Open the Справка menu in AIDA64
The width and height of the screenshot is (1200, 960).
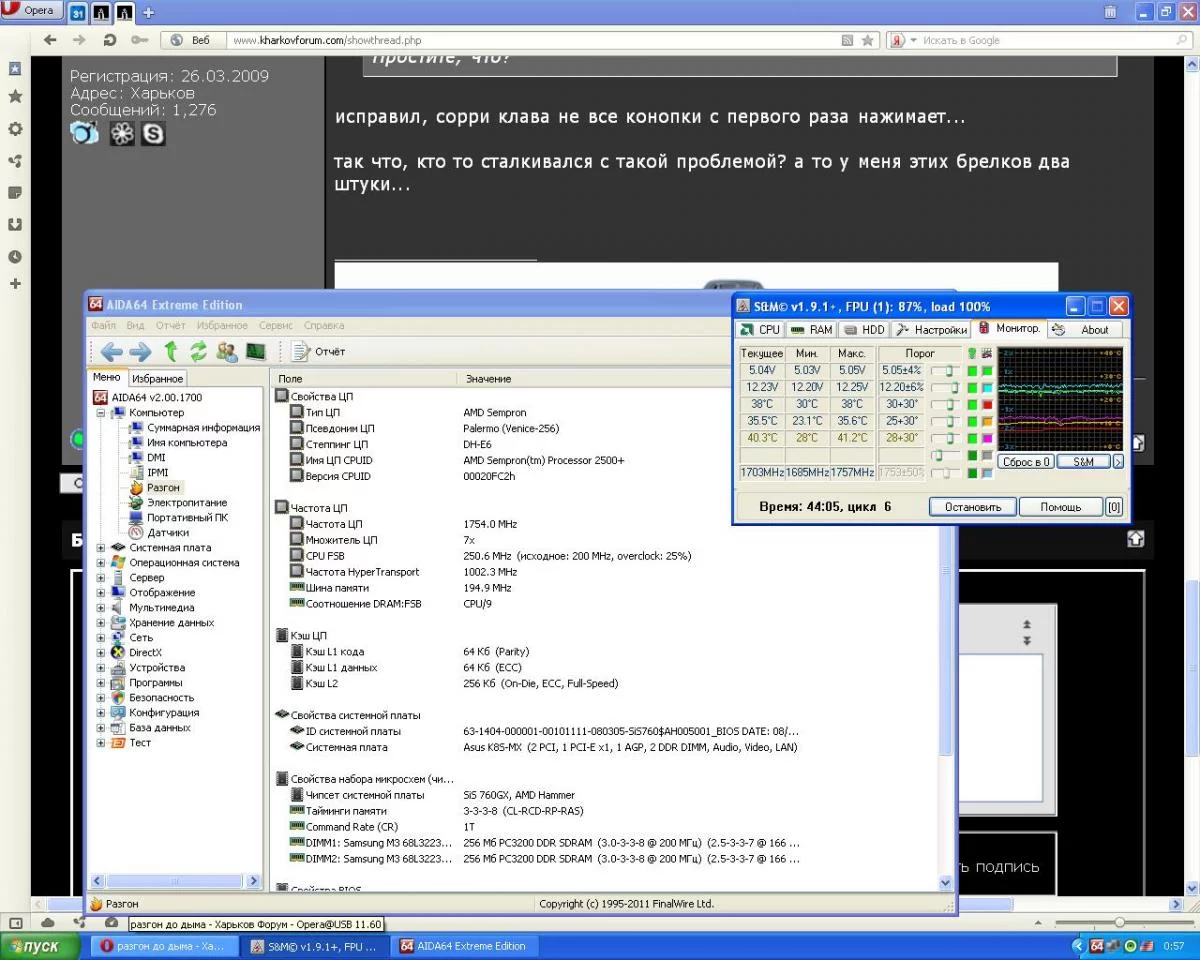(x=324, y=325)
